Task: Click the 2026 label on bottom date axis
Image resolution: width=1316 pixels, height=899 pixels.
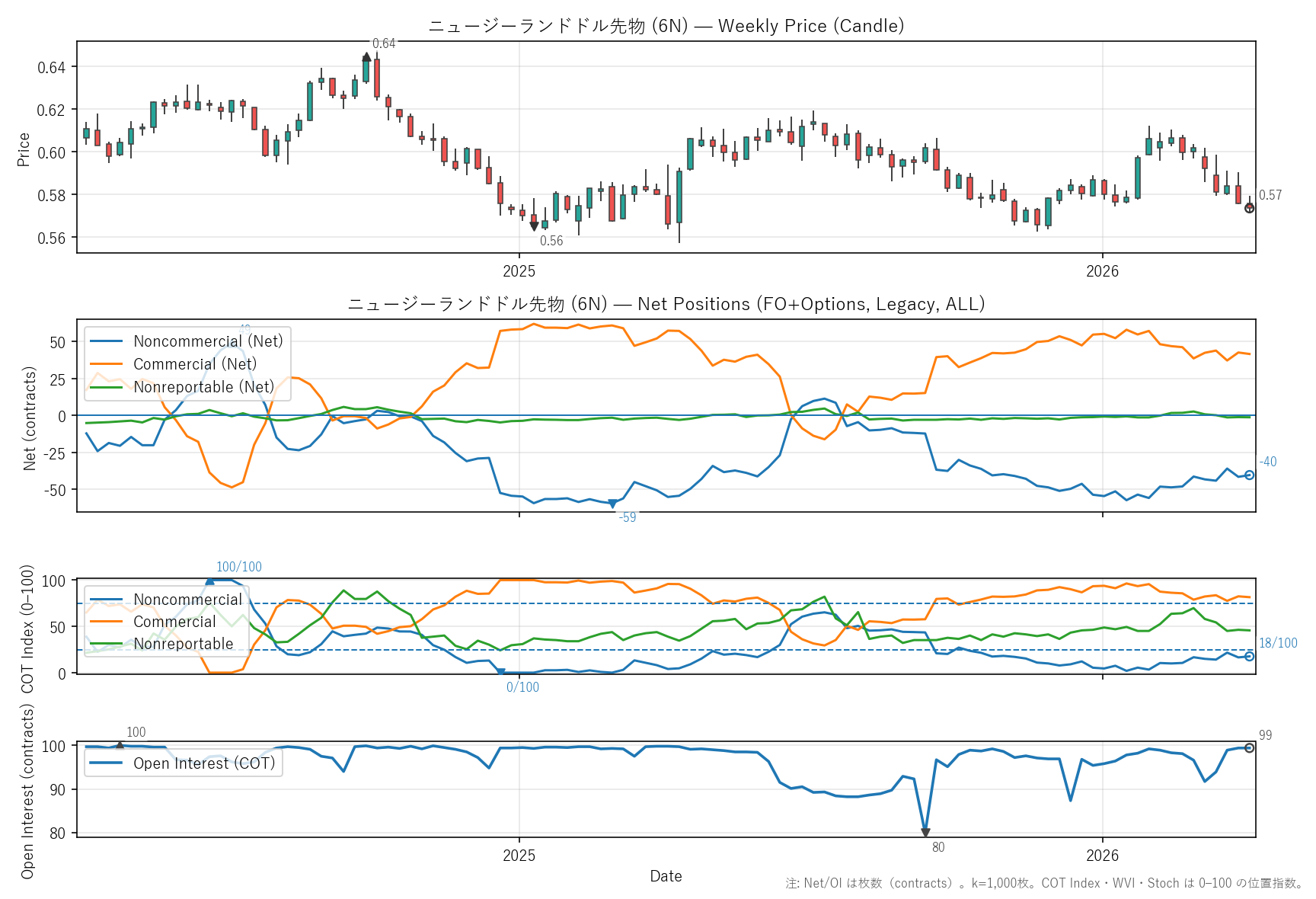Action: tap(1102, 855)
